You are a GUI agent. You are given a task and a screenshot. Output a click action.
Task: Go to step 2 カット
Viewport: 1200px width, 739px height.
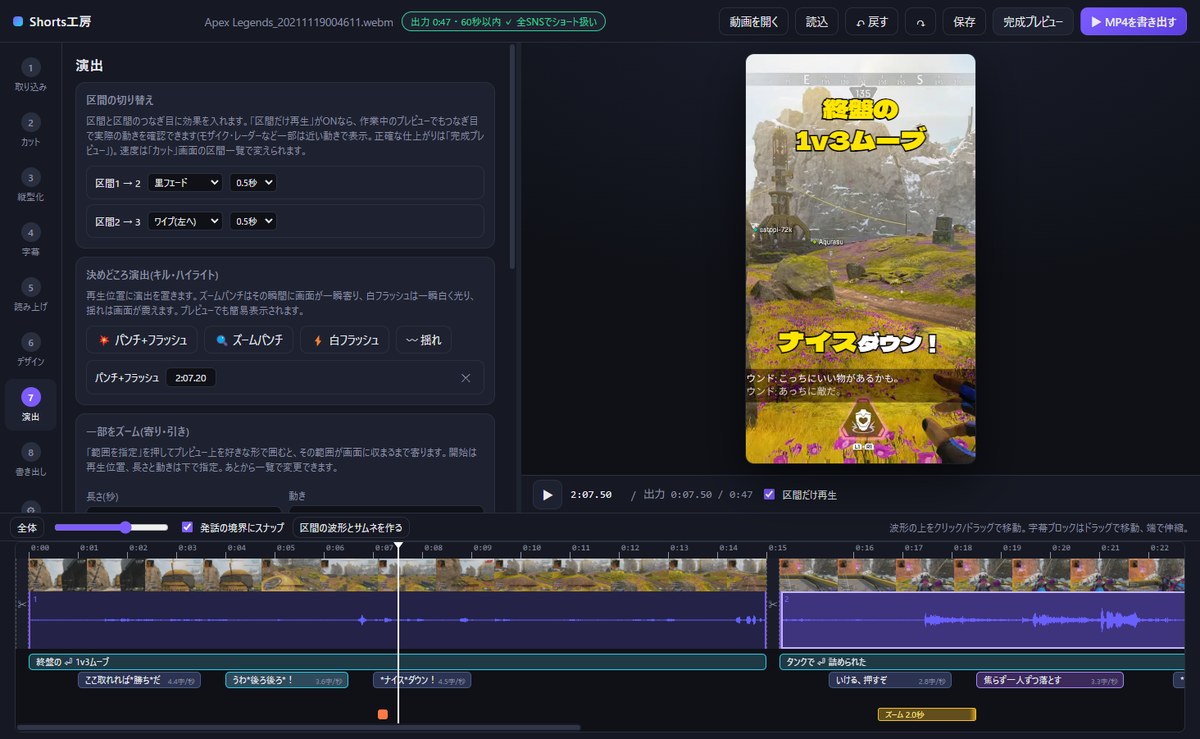point(30,131)
